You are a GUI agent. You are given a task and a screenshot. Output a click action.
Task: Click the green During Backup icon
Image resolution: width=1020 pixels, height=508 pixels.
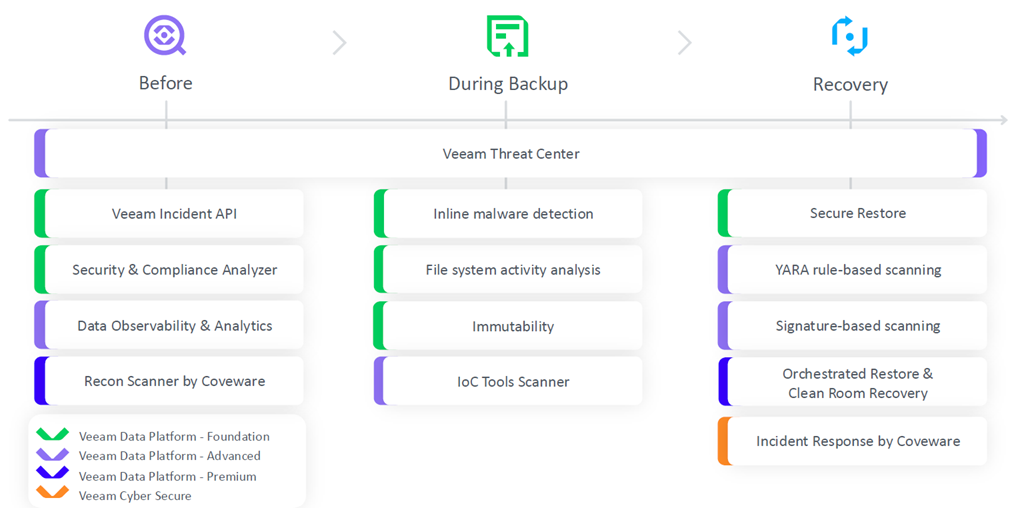coord(507,36)
